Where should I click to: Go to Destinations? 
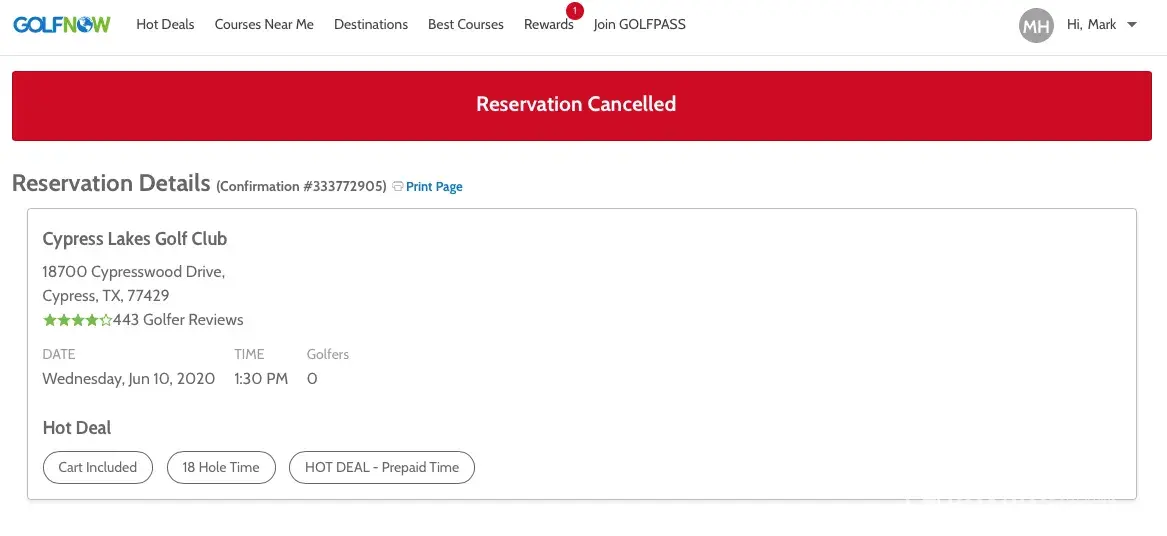(x=371, y=24)
